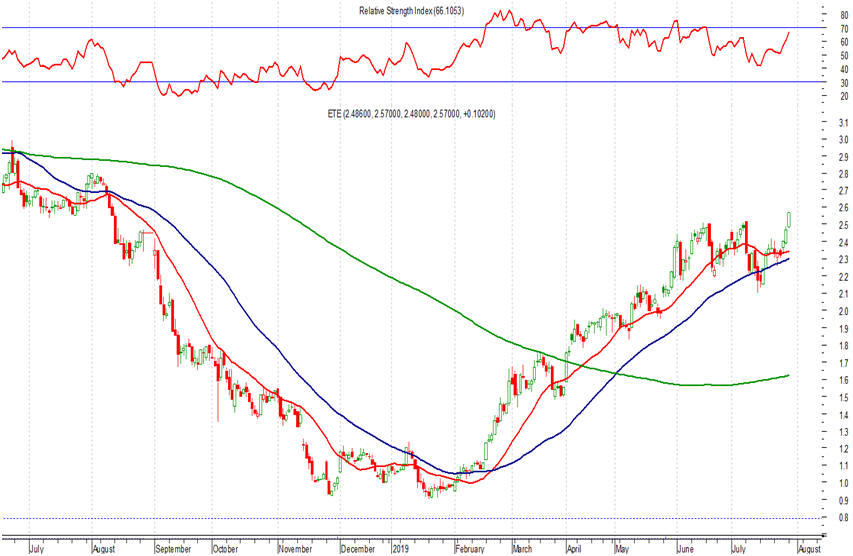853x556 pixels.
Task: Click the price scale value 1.6
Action: coord(843,380)
